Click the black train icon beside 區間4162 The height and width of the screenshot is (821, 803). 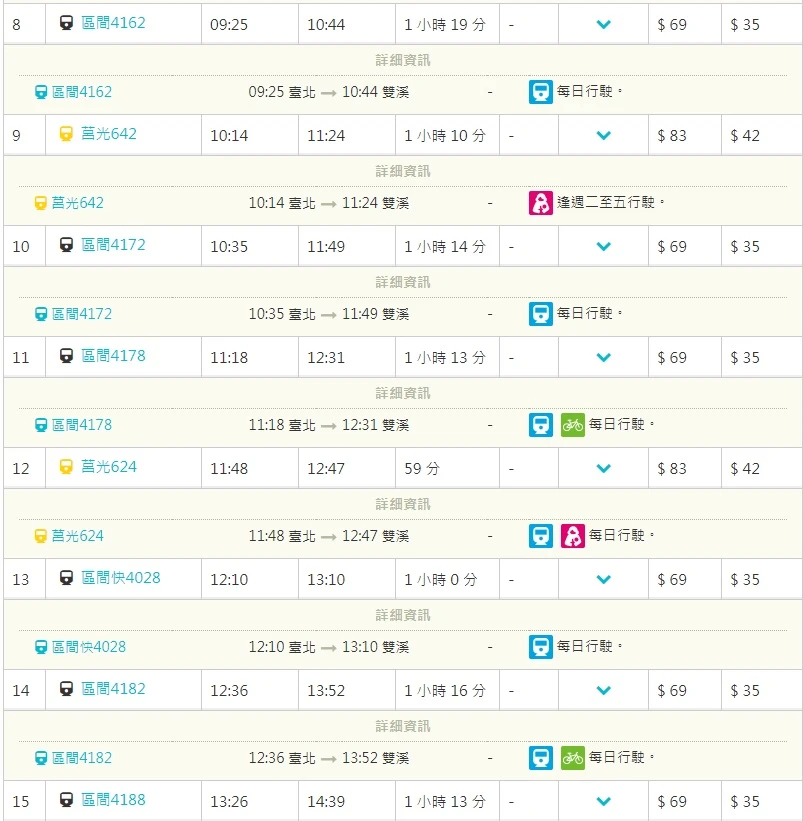pyautogui.click(x=66, y=23)
